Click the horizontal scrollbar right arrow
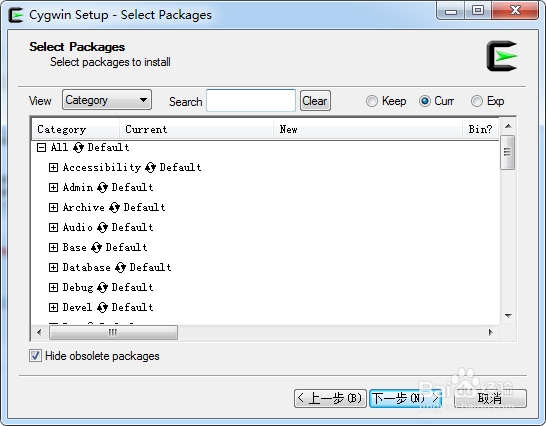The image size is (546, 426). click(491, 332)
